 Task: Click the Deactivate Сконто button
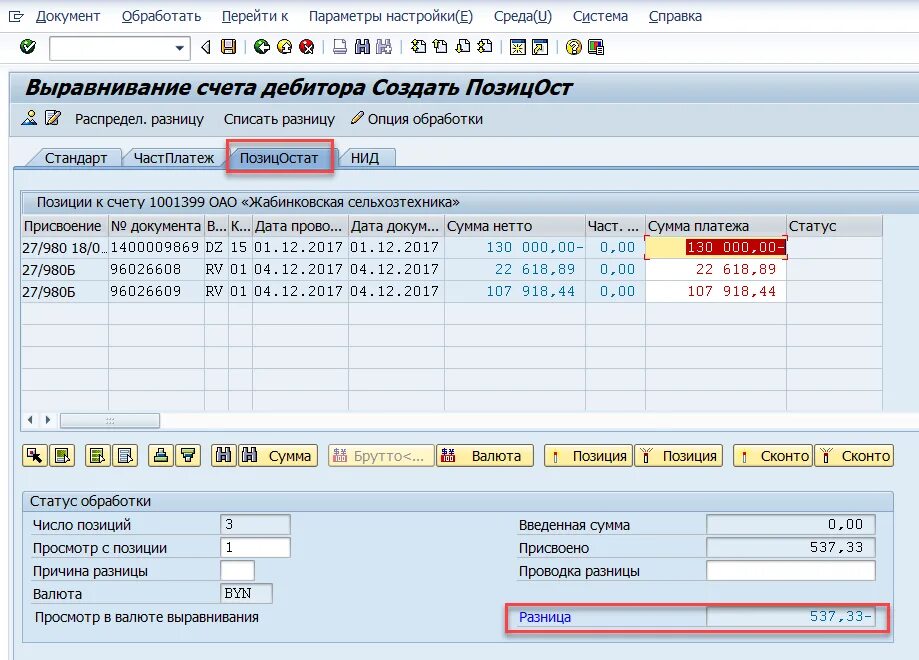pyautogui.click(x=854, y=455)
